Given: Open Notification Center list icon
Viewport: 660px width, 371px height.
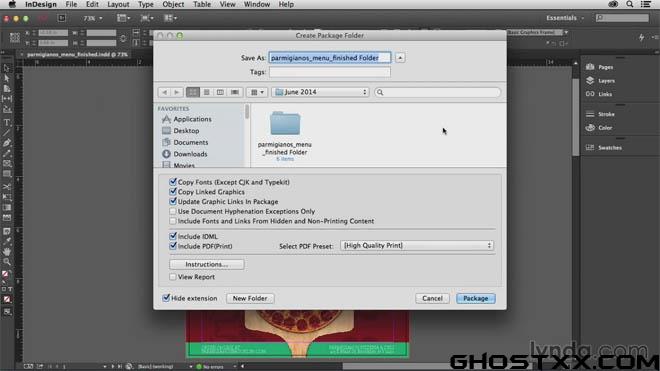Looking at the screenshot, I should pyautogui.click(x=646, y=4).
